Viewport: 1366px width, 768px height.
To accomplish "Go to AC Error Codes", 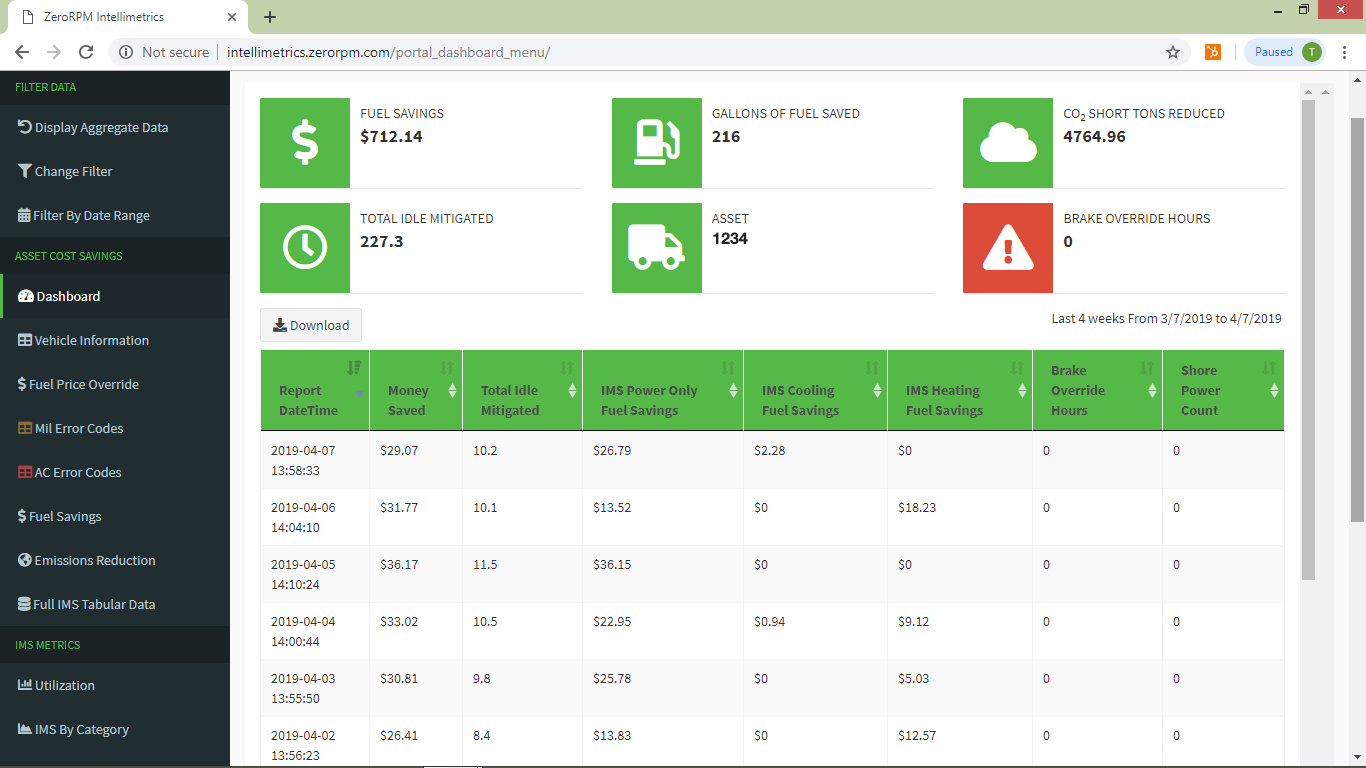I will (69, 472).
